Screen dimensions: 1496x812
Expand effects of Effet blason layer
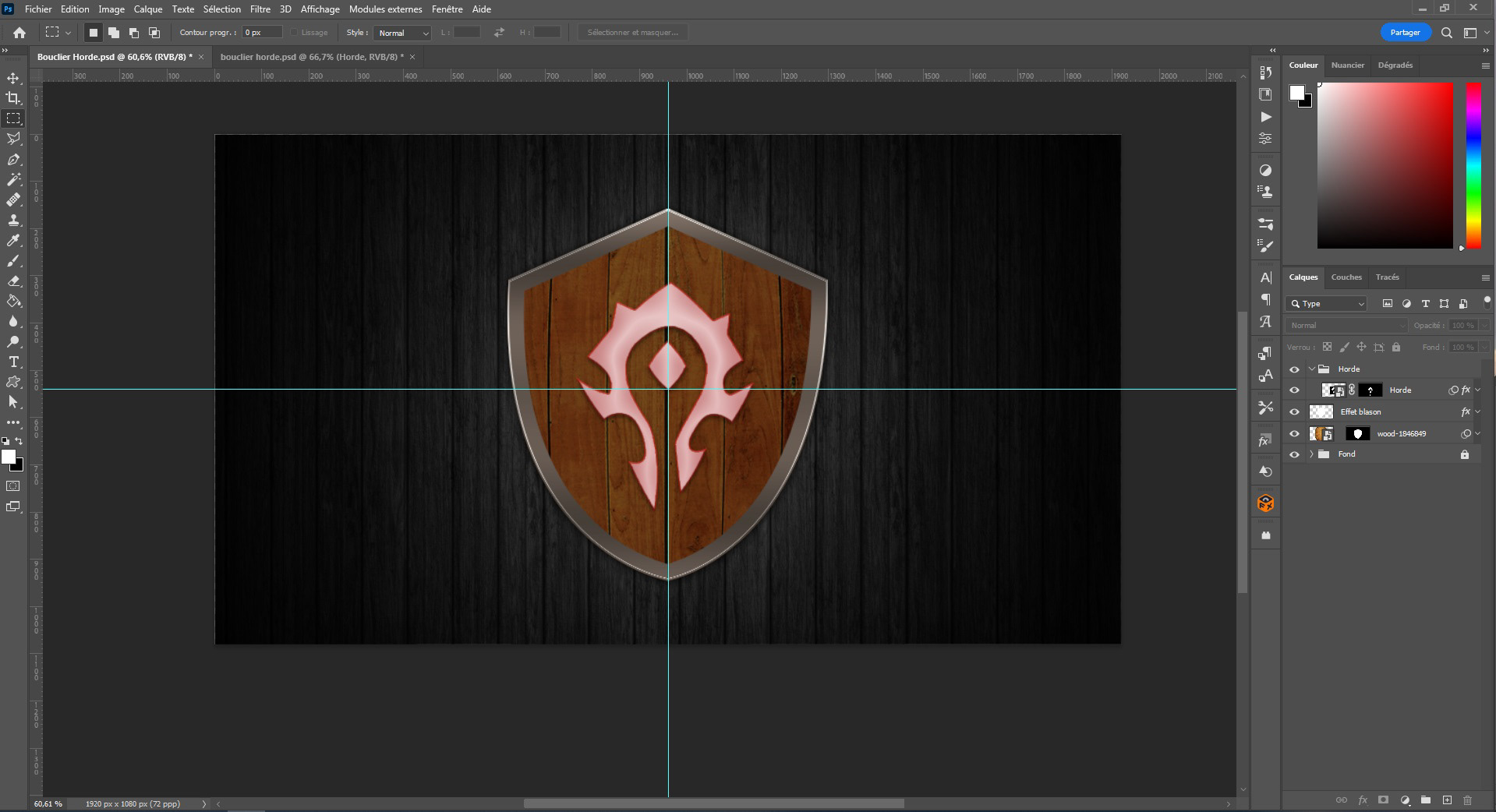click(1478, 412)
